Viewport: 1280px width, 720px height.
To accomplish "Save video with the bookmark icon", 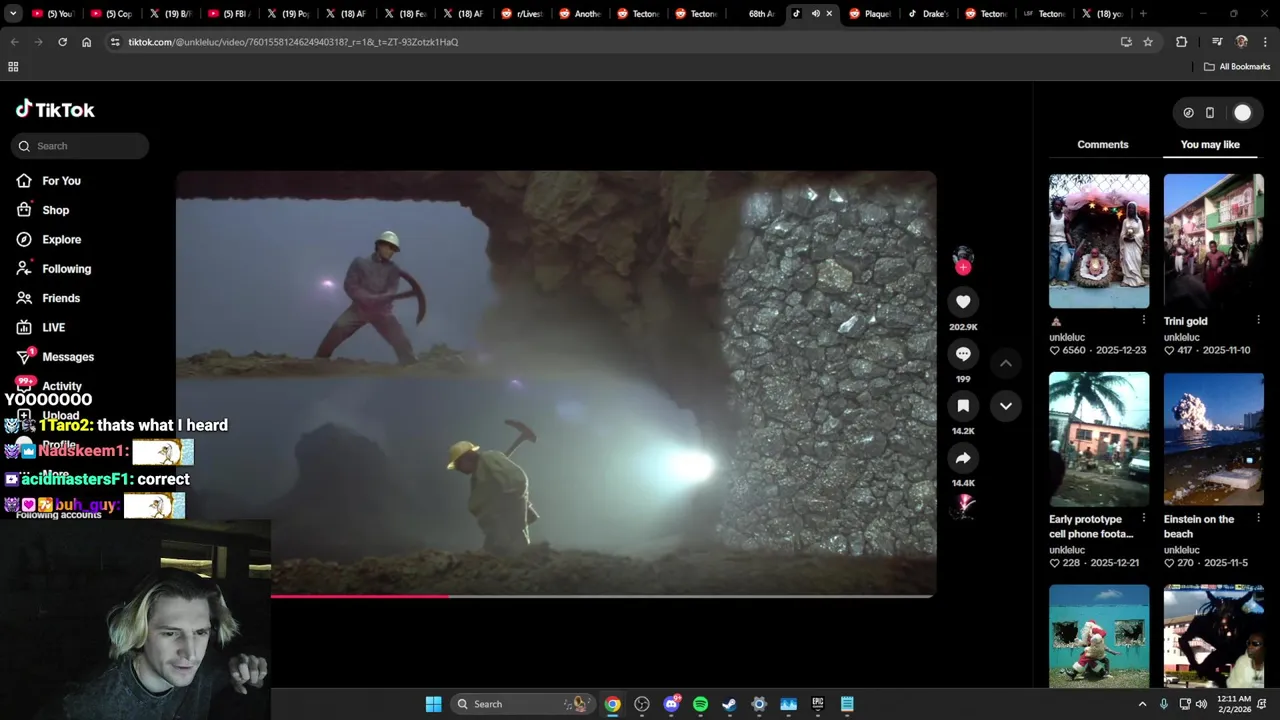I will [x=963, y=406].
